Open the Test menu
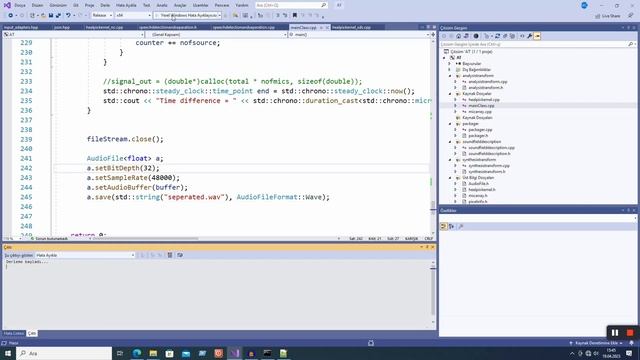Screen dimensions: 640x360 pyautogui.click(x=146, y=5)
